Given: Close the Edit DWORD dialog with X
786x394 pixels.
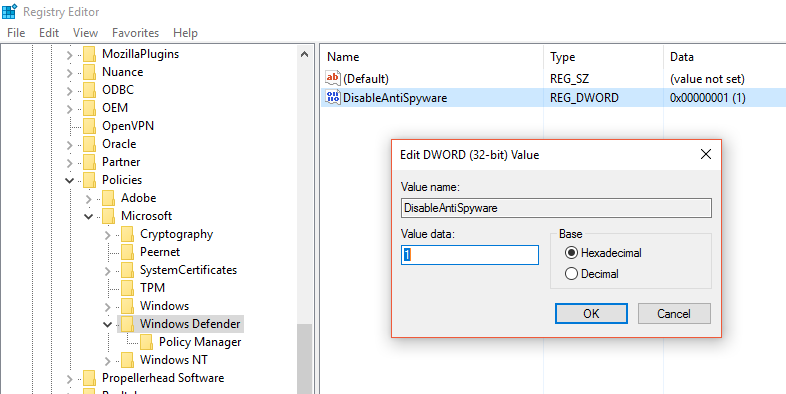Looking at the screenshot, I should point(706,154).
